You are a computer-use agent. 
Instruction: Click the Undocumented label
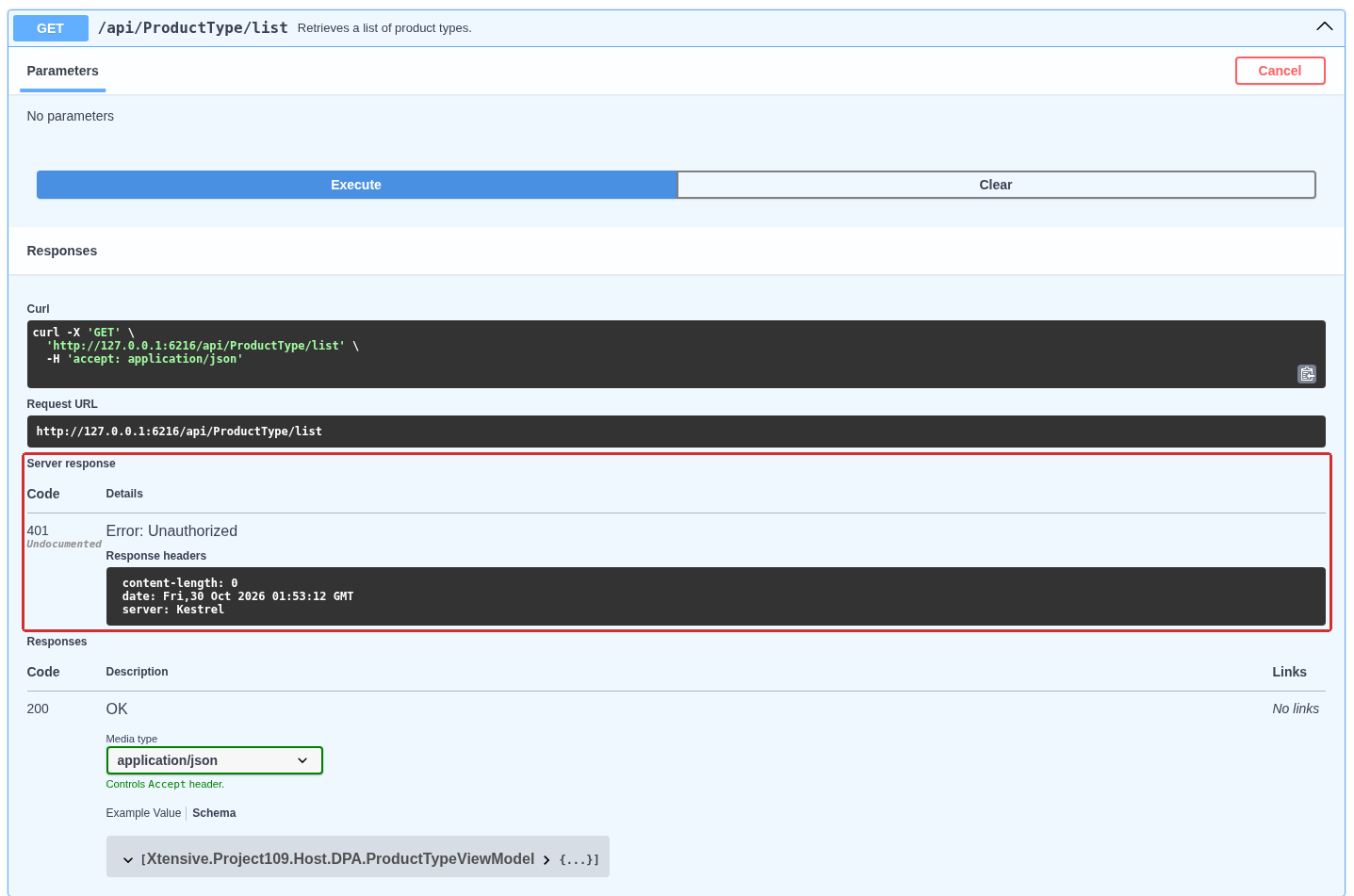click(x=64, y=545)
